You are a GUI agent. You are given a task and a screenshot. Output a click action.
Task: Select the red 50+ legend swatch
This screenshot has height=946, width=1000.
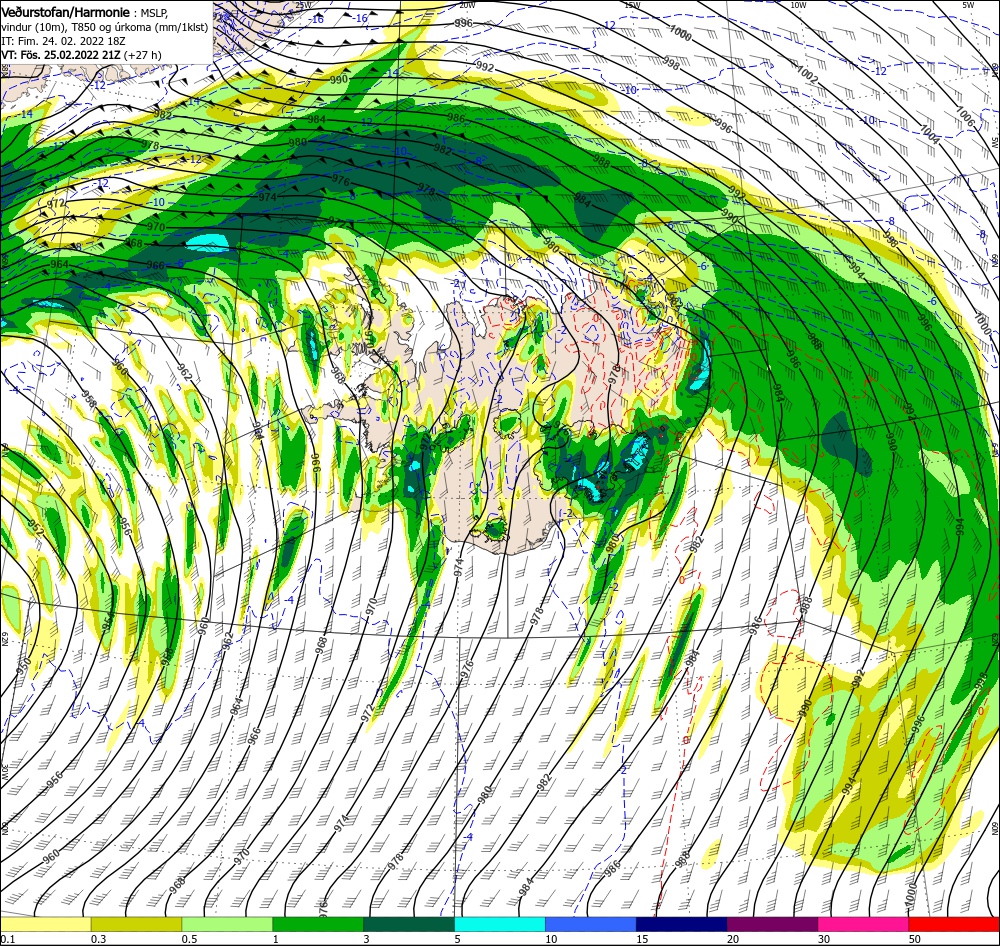954,924
